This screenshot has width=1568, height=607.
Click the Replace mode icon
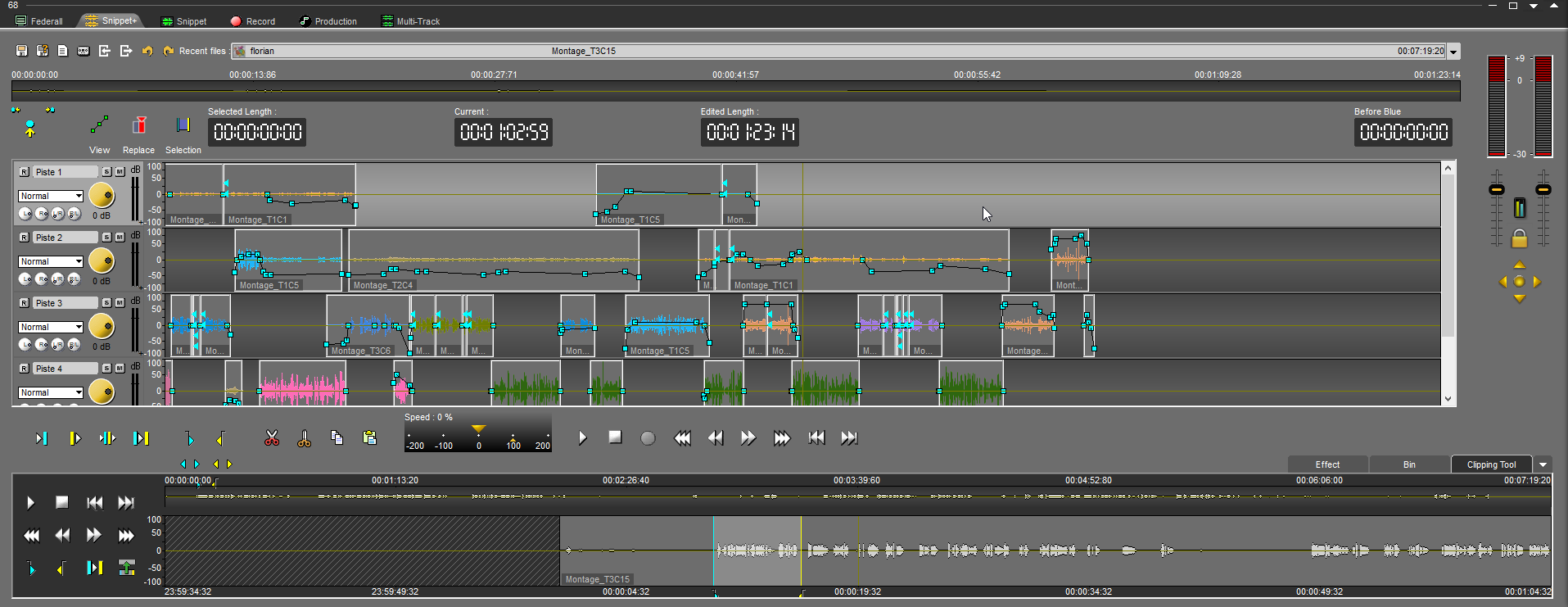[139, 125]
